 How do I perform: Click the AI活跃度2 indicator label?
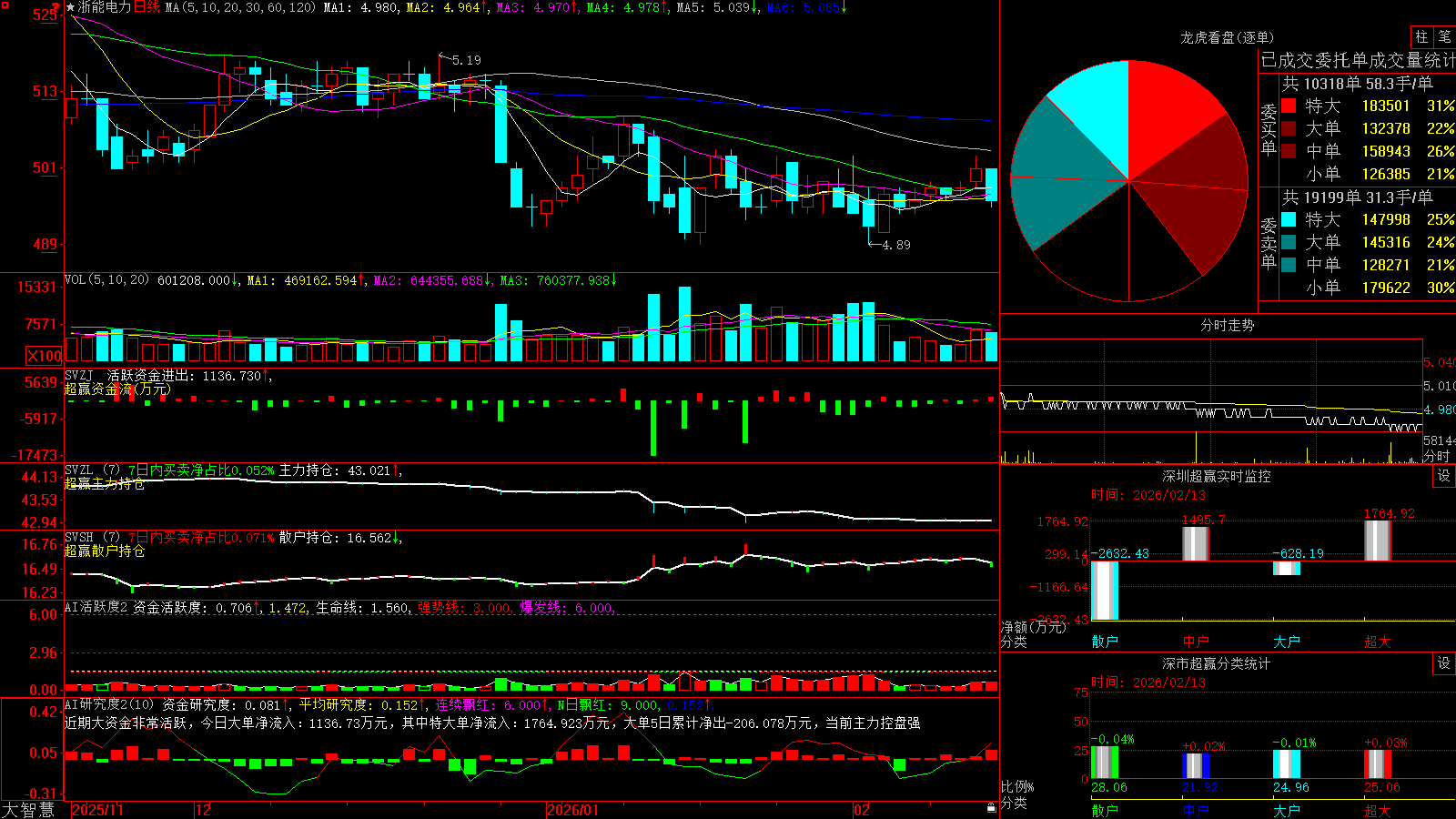tap(96, 607)
